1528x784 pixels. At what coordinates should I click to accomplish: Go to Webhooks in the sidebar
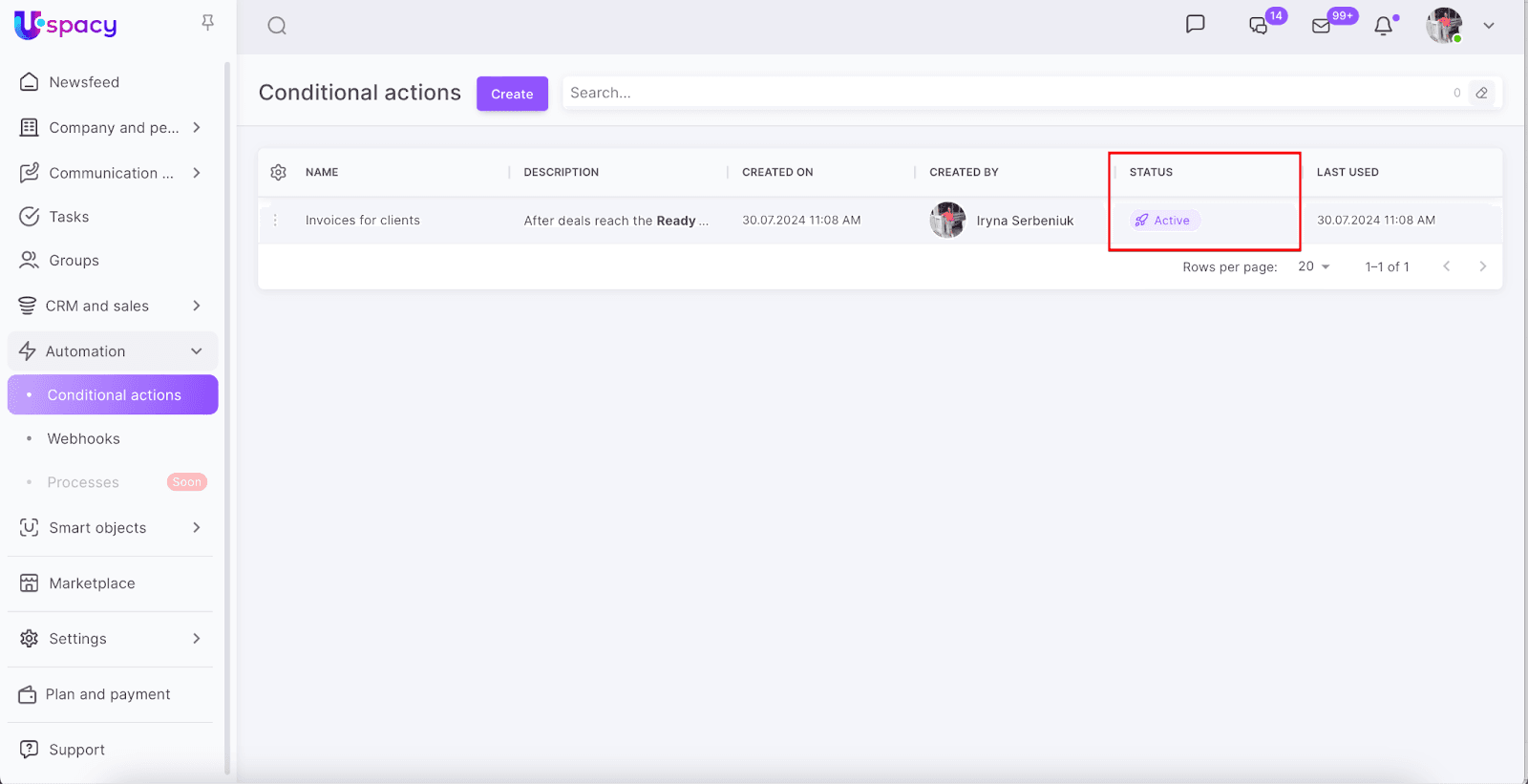point(84,438)
